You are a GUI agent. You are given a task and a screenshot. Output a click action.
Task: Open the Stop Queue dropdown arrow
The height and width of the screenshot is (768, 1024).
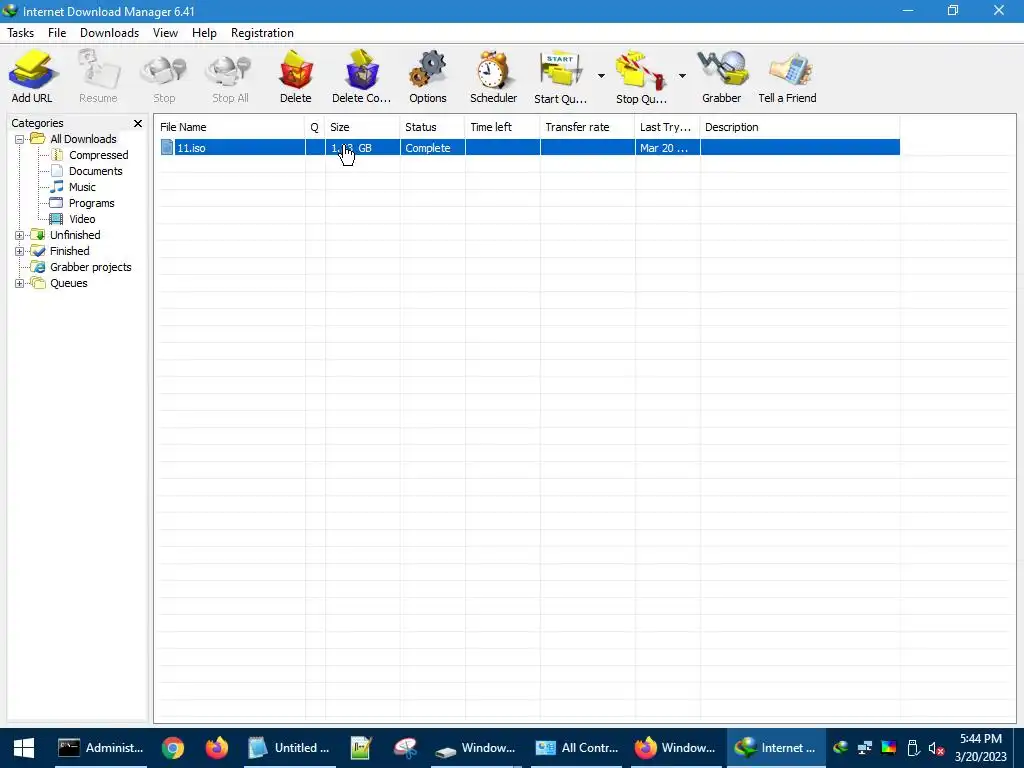682,76
